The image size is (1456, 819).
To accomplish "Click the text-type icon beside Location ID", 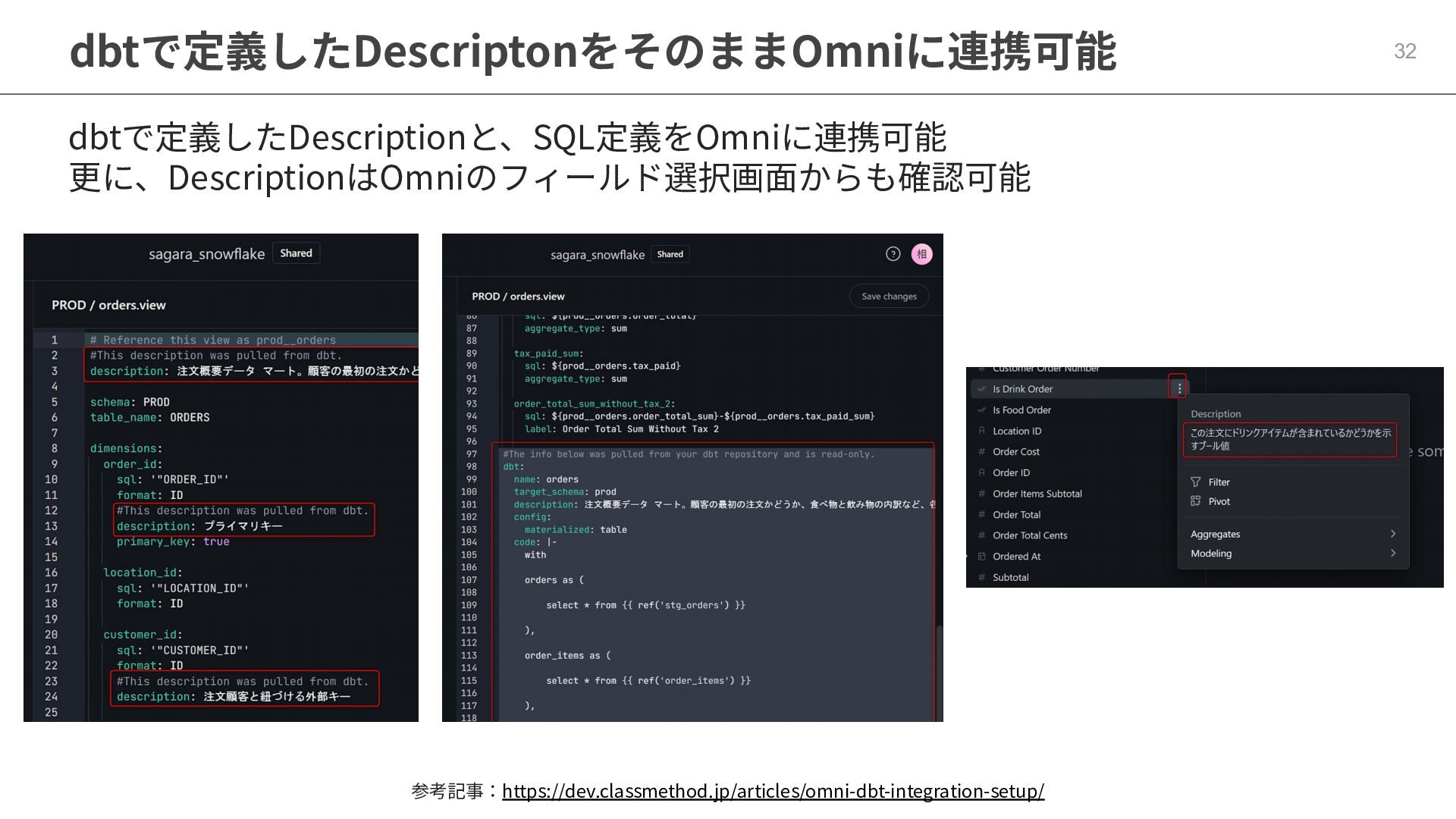I will [982, 431].
